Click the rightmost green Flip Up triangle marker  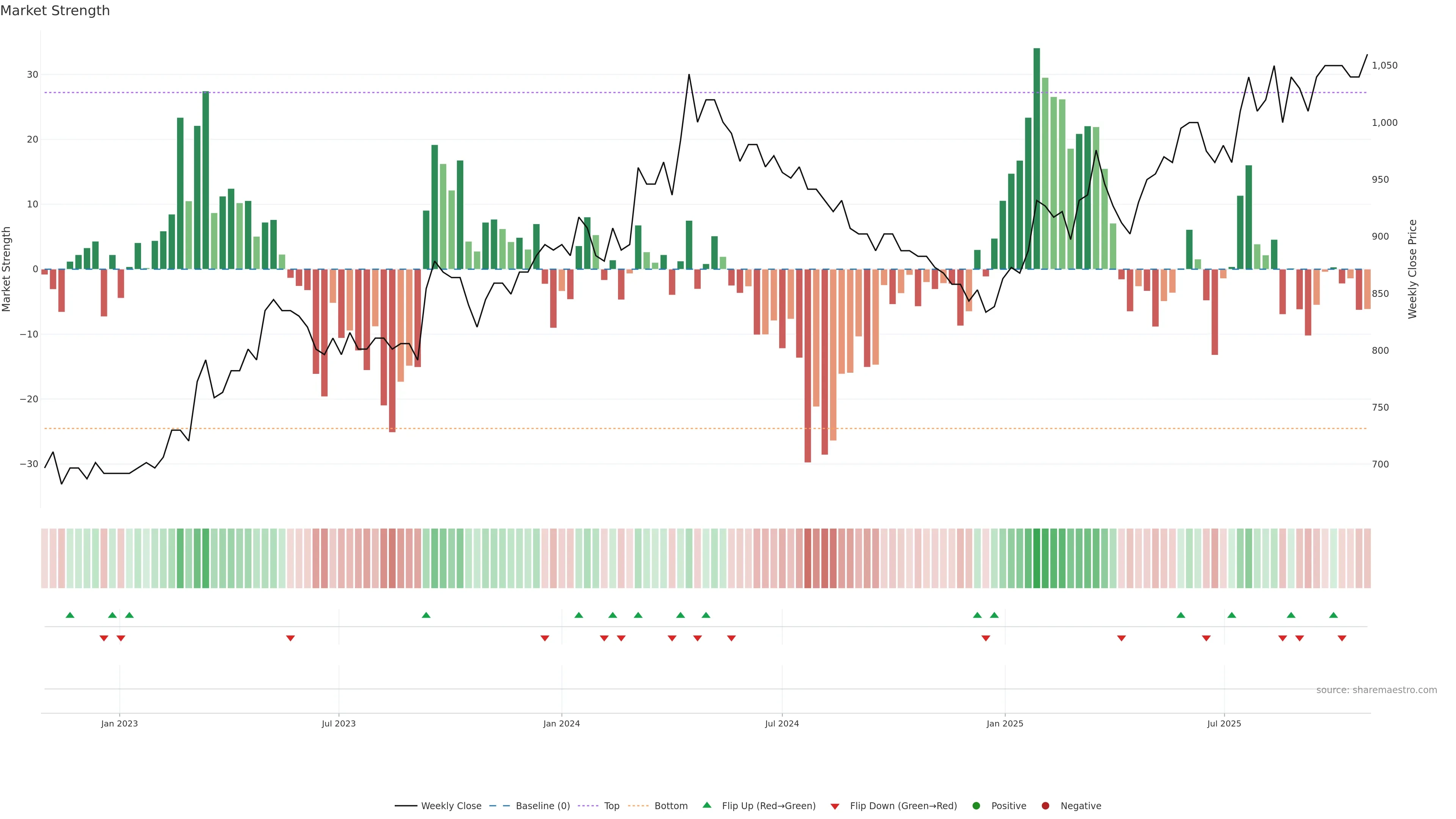click(1334, 615)
